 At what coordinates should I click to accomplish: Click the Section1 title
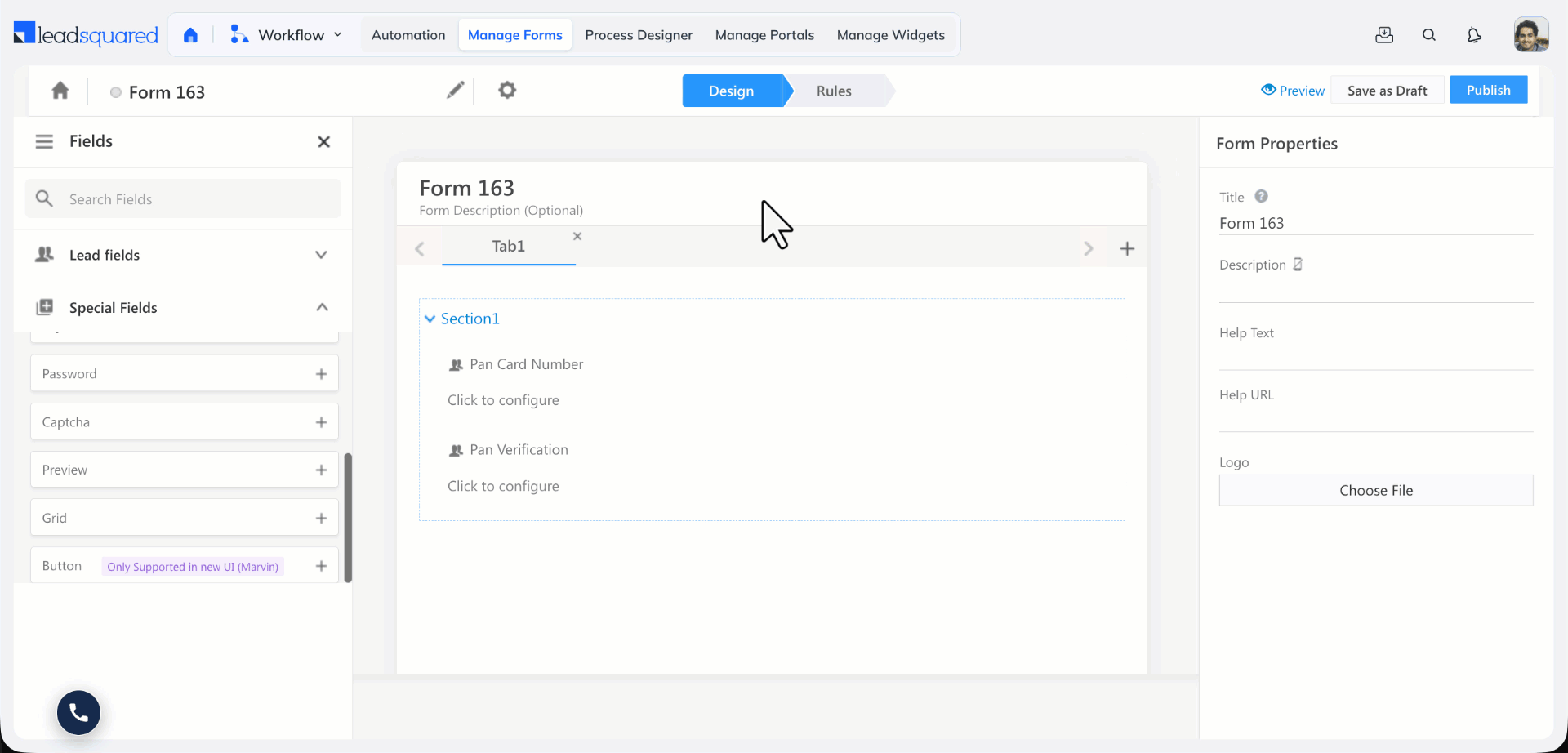[x=470, y=319]
